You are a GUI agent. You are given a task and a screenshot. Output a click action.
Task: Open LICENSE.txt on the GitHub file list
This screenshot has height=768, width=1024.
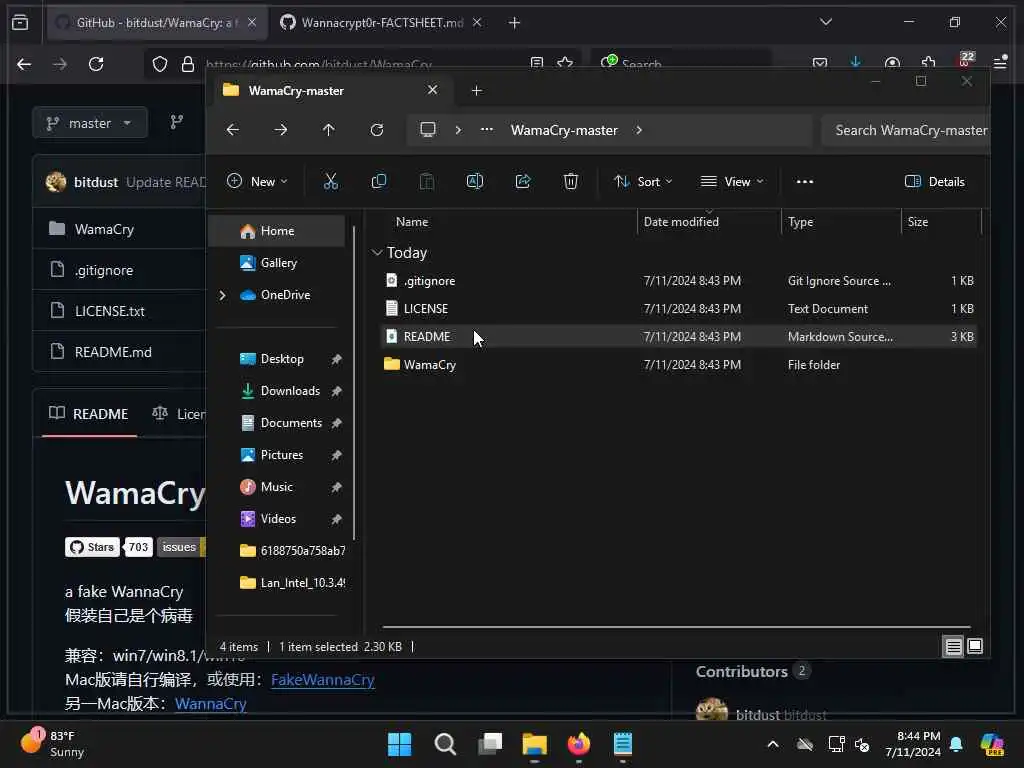coord(110,312)
